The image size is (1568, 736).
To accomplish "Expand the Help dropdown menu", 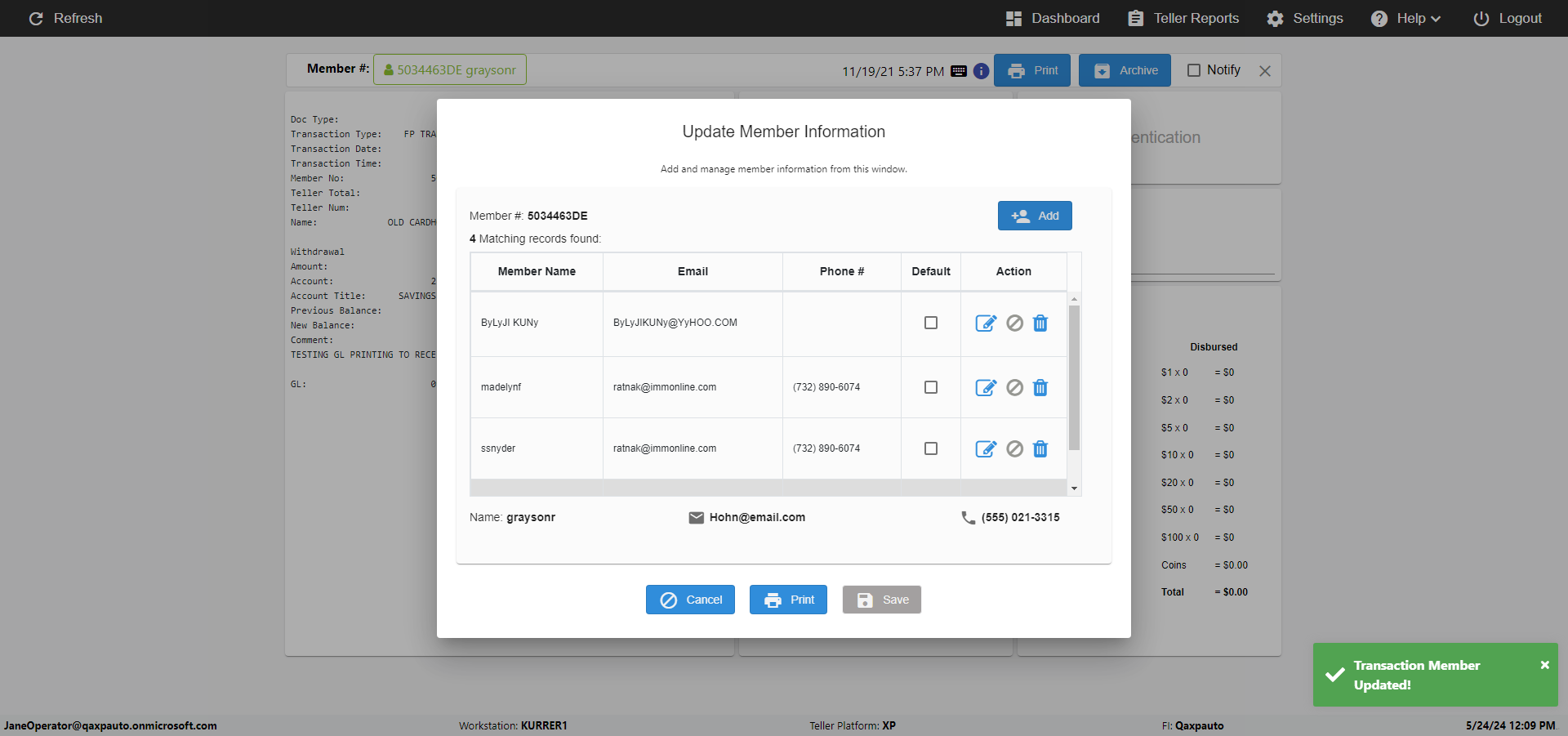I will coord(1406,18).
